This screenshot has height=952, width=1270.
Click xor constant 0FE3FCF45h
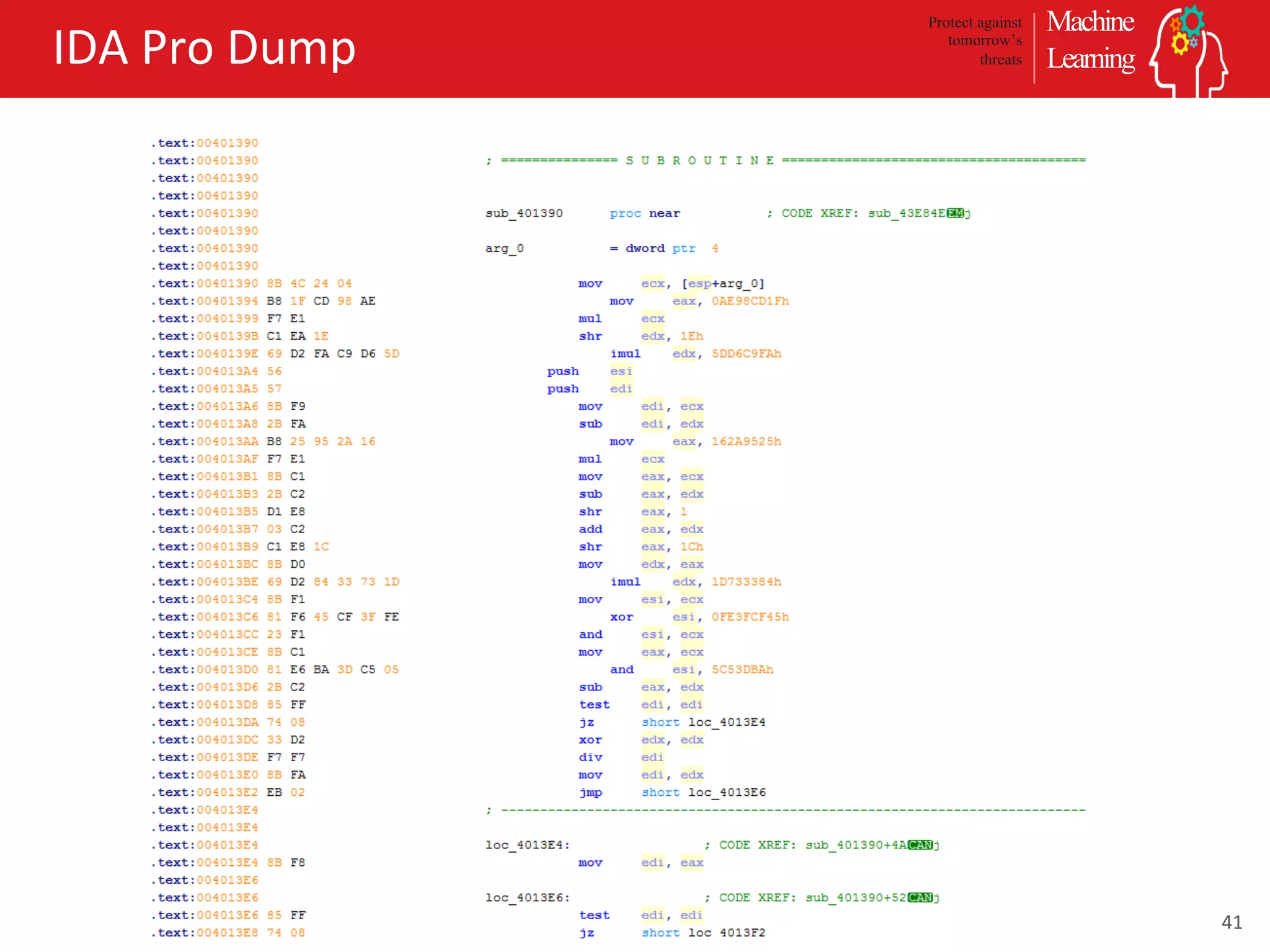click(750, 617)
